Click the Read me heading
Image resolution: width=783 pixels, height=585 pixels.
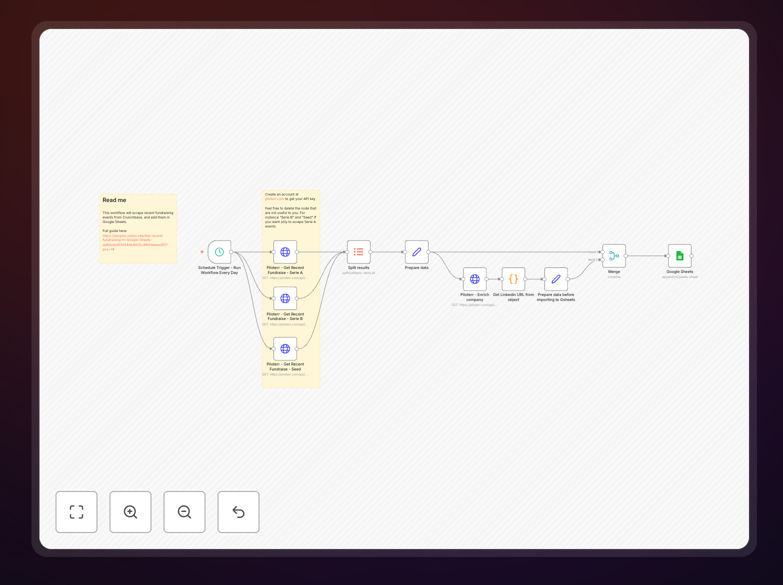(x=114, y=200)
